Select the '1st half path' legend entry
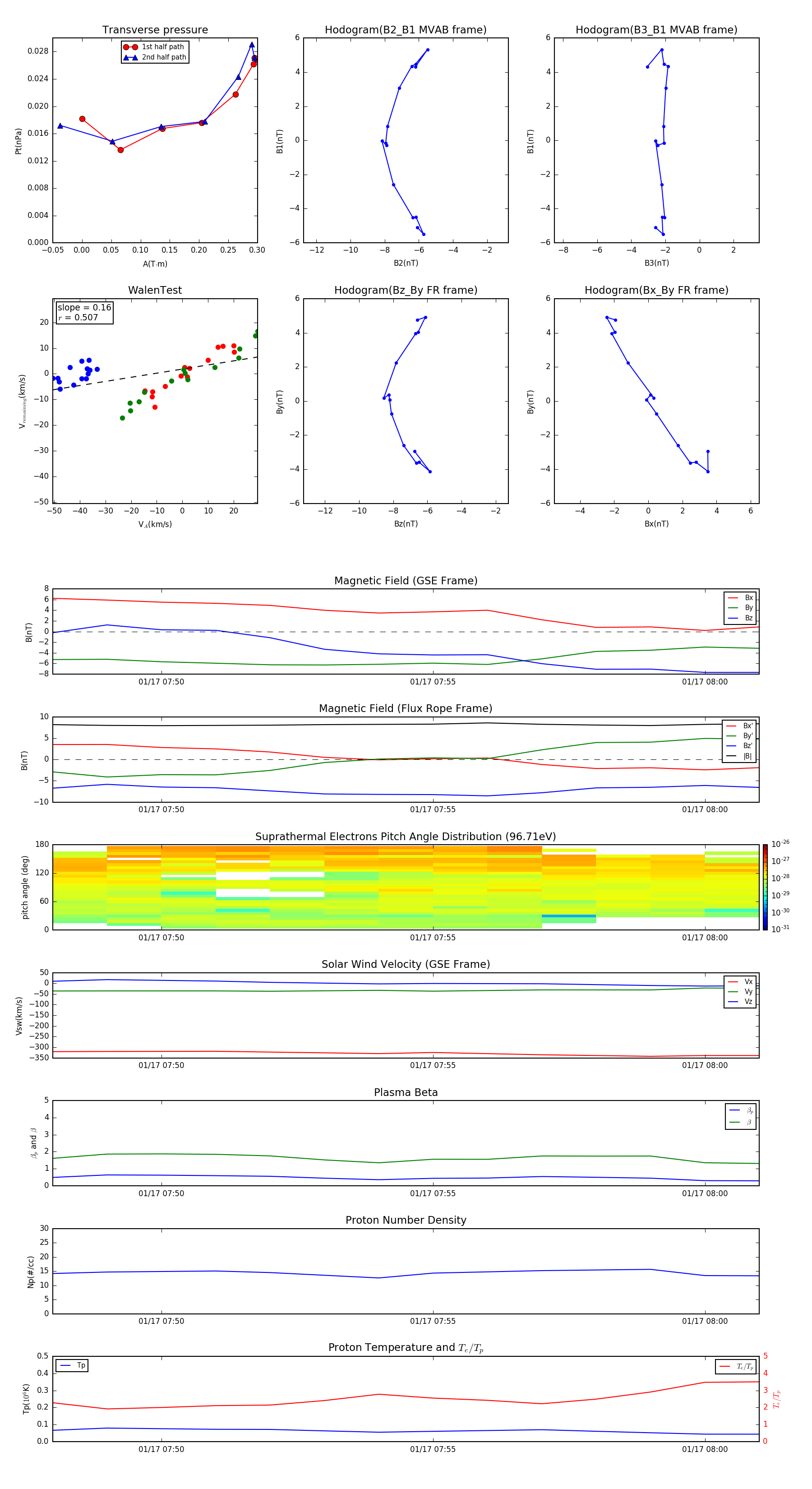 point(154,47)
